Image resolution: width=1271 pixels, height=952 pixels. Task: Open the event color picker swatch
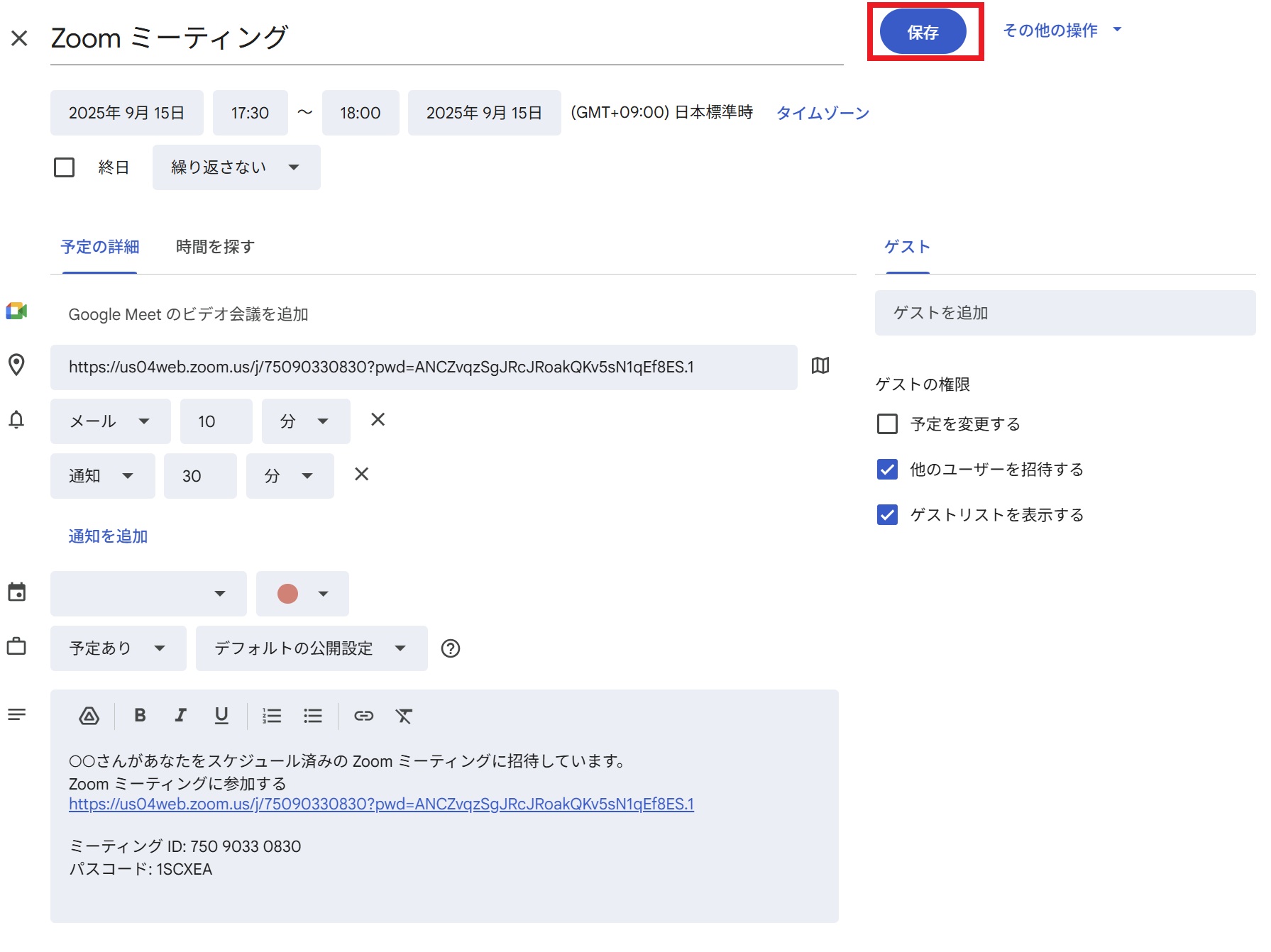click(302, 594)
